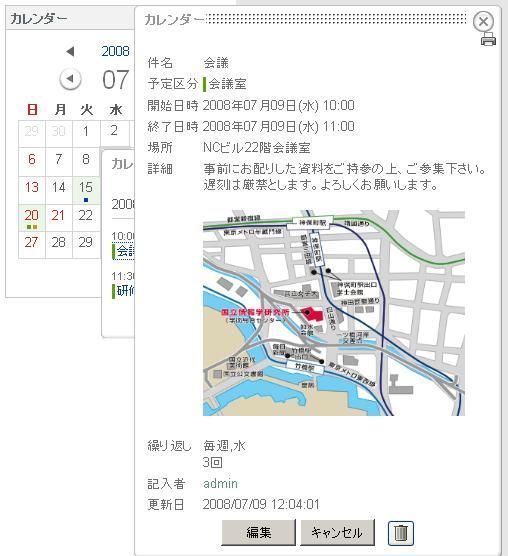This screenshot has width=508, height=556.
Task: Click the printer icon in event dialog
Action: coord(488,39)
